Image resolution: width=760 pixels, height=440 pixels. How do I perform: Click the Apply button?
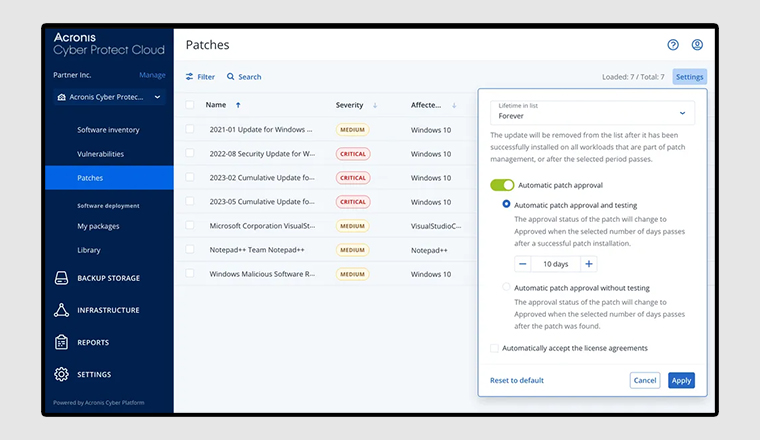tap(681, 380)
